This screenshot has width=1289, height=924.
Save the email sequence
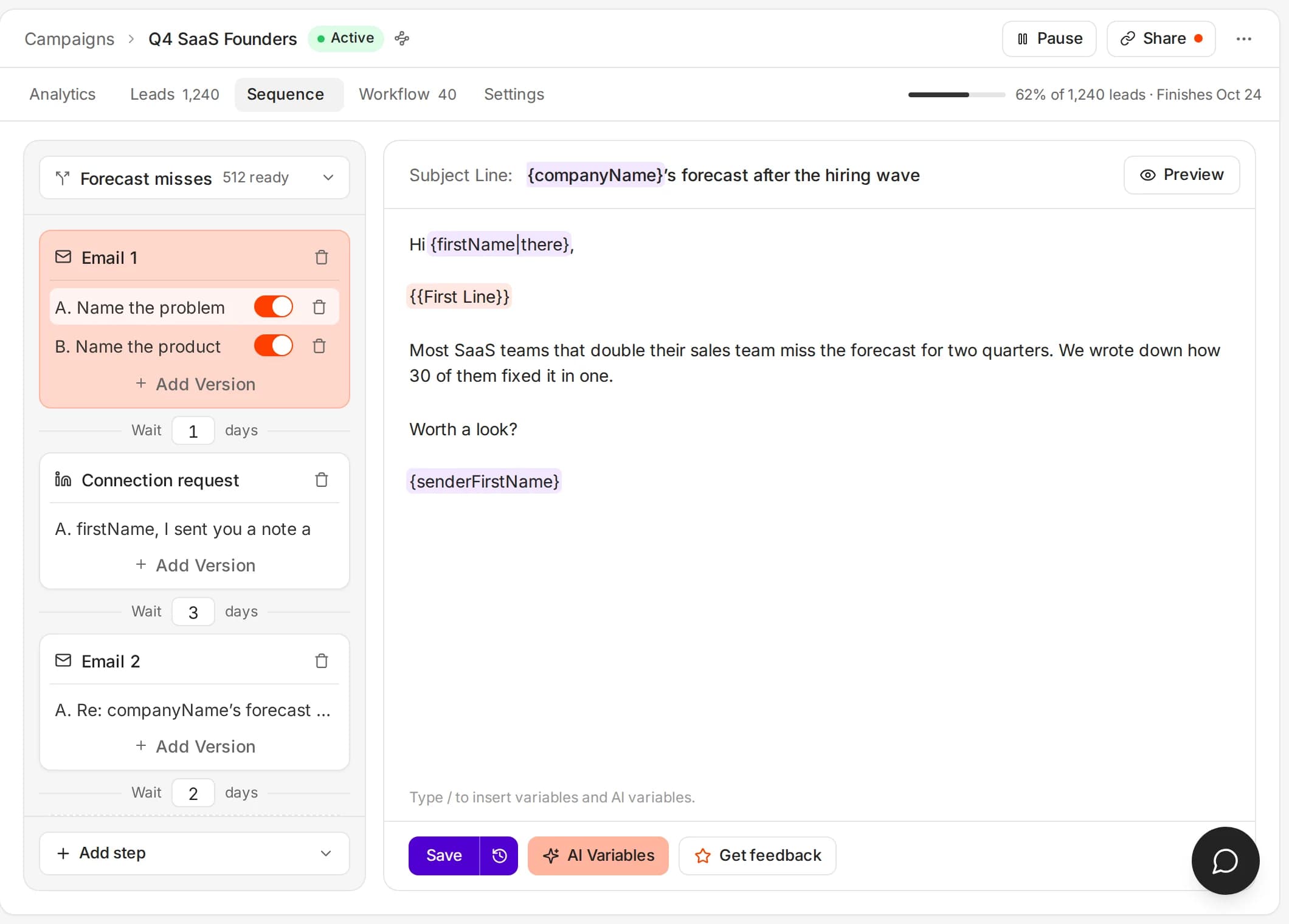(444, 855)
